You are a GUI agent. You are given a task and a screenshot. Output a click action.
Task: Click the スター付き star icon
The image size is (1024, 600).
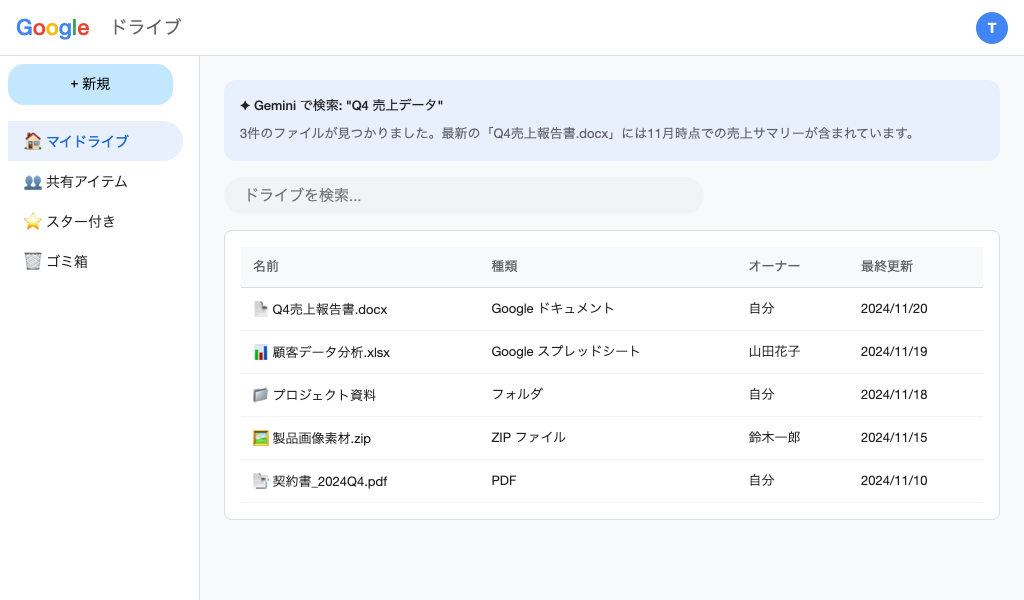tap(33, 221)
